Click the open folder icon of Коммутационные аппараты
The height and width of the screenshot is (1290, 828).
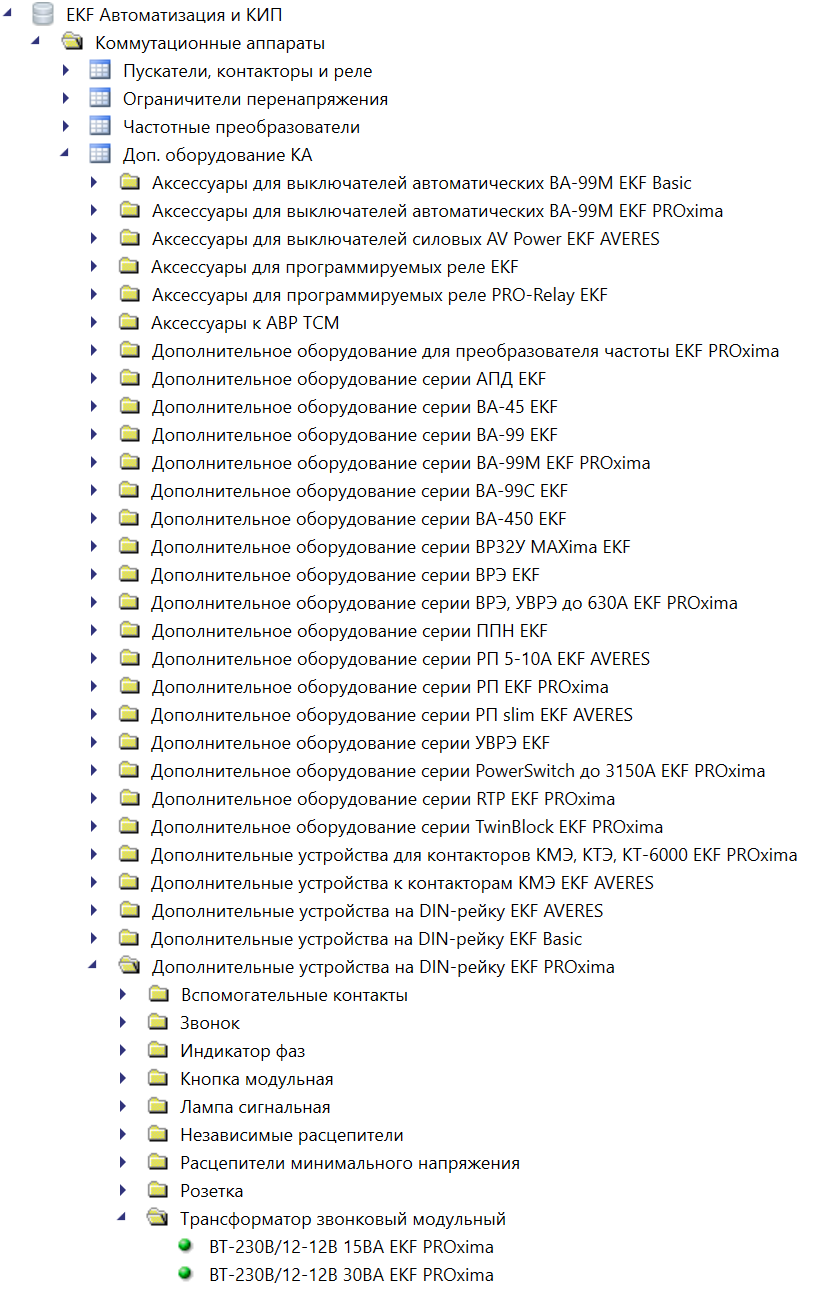coord(71,43)
